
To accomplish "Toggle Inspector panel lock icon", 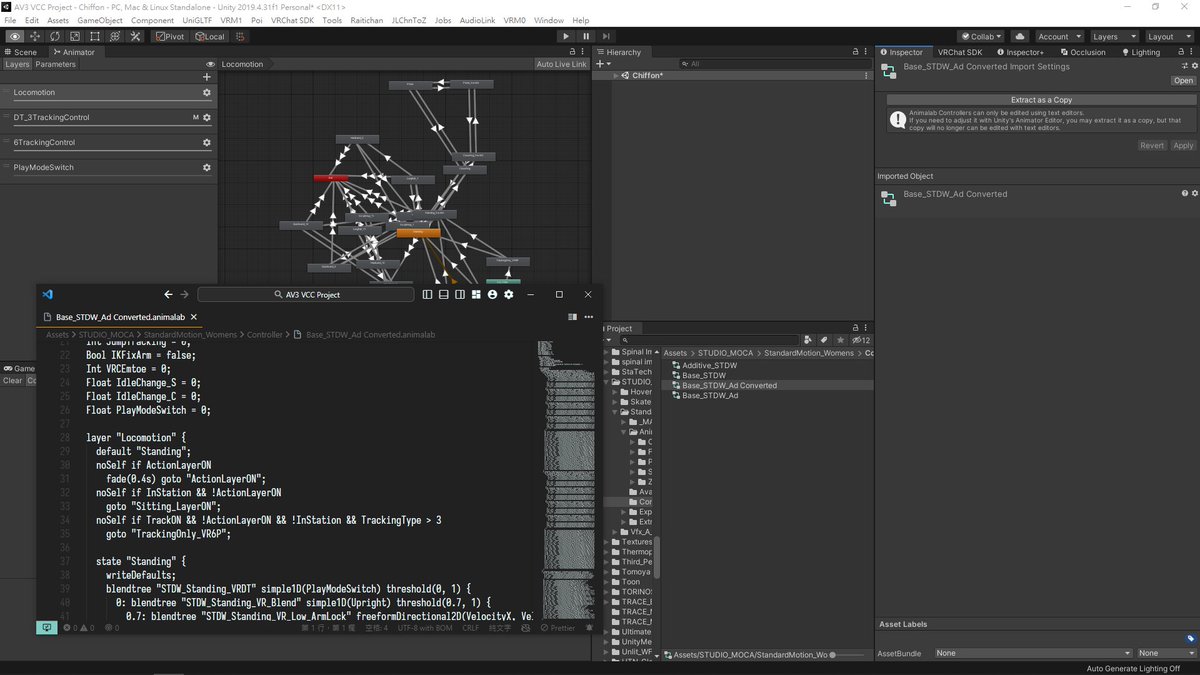I will (x=1180, y=52).
